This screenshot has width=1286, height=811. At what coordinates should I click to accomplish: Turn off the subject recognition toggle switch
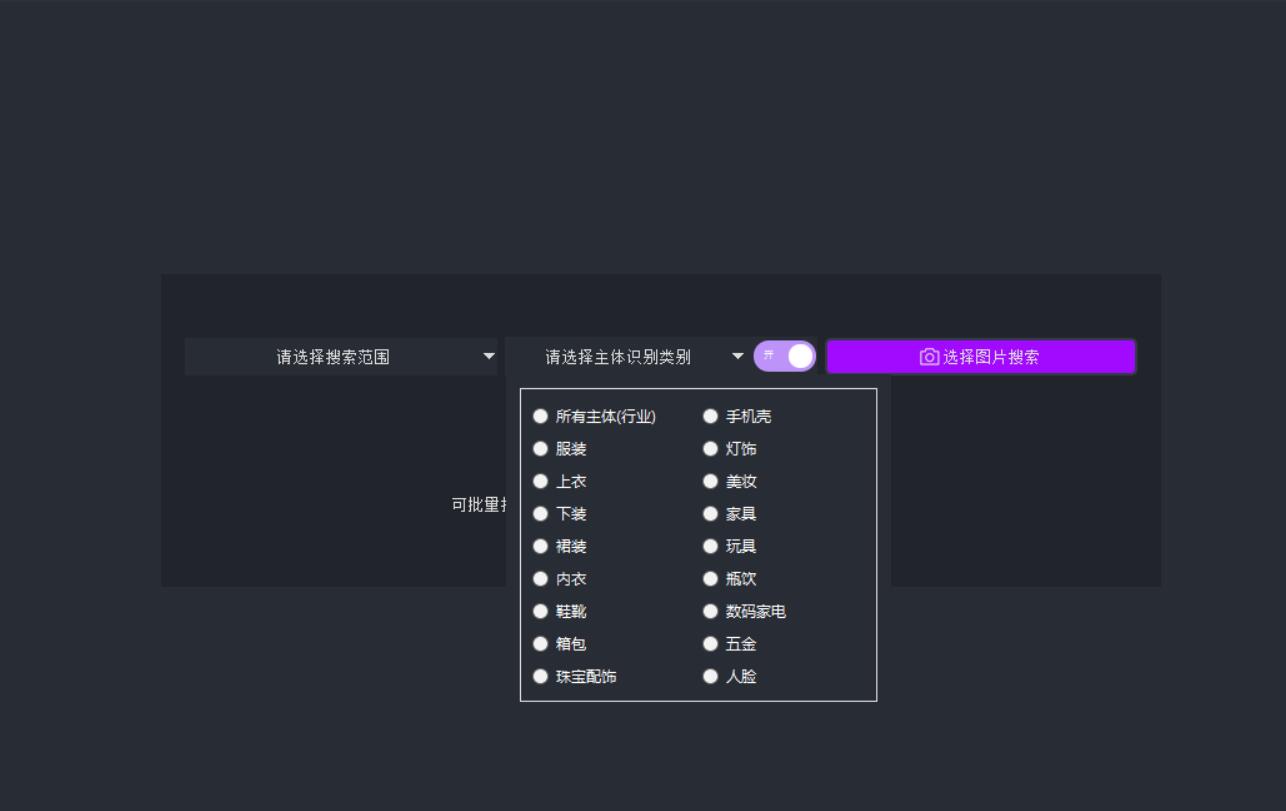(785, 356)
